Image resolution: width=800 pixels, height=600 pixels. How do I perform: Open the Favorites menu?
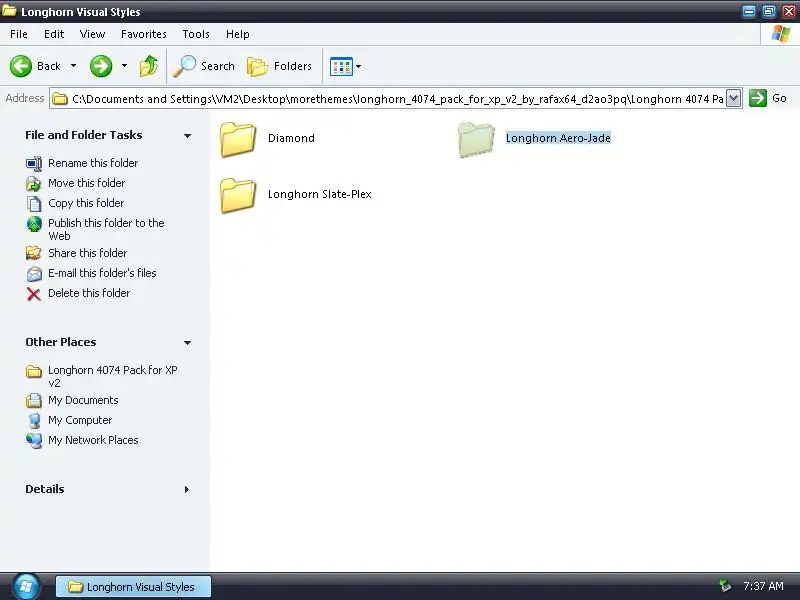pyautogui.click(x=144, y=34)
